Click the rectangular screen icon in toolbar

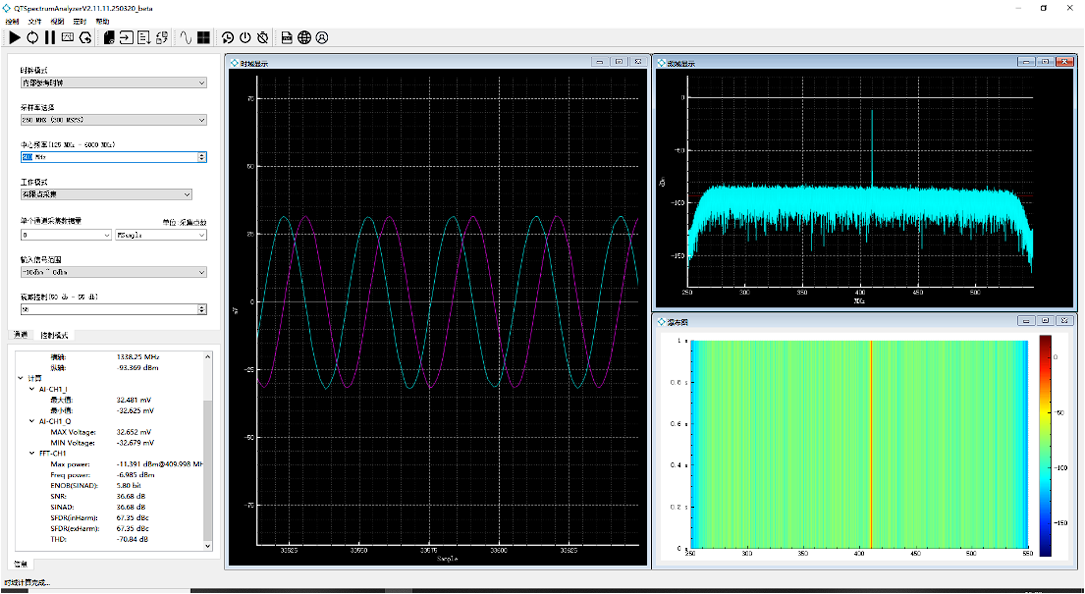[68, 37]
